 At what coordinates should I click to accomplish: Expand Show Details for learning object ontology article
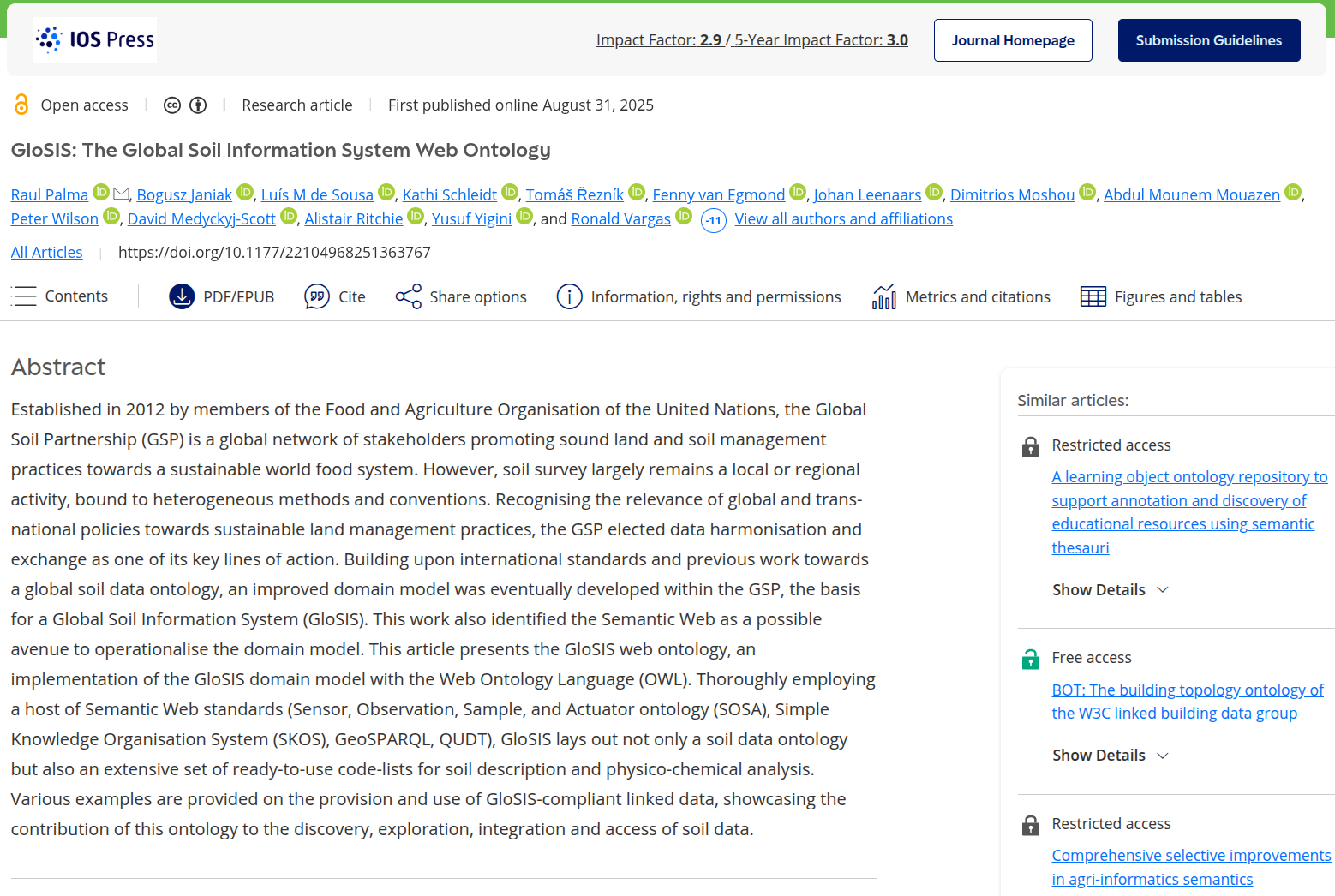[1111, 590]
